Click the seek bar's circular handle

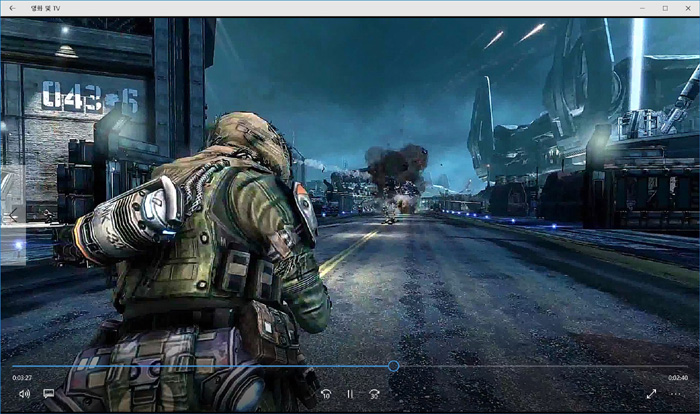click(393, 366)
